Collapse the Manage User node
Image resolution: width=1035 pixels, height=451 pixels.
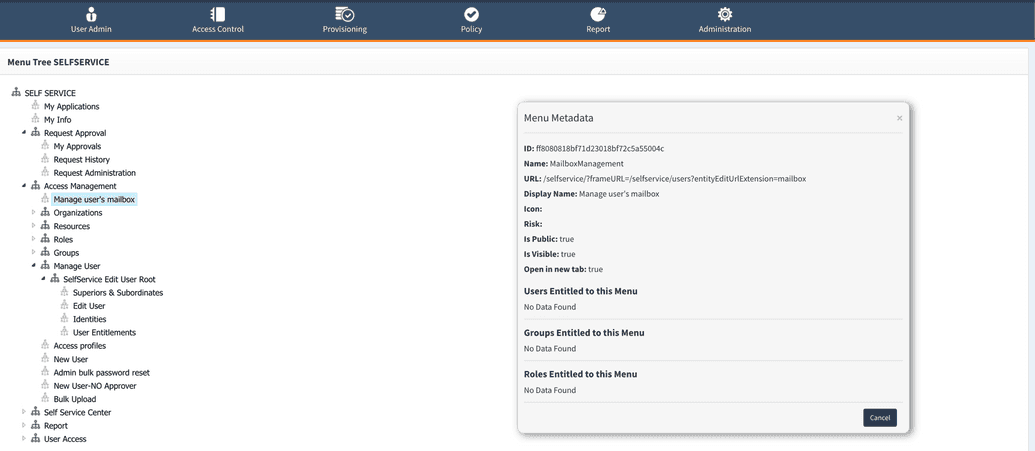[34, 266]
